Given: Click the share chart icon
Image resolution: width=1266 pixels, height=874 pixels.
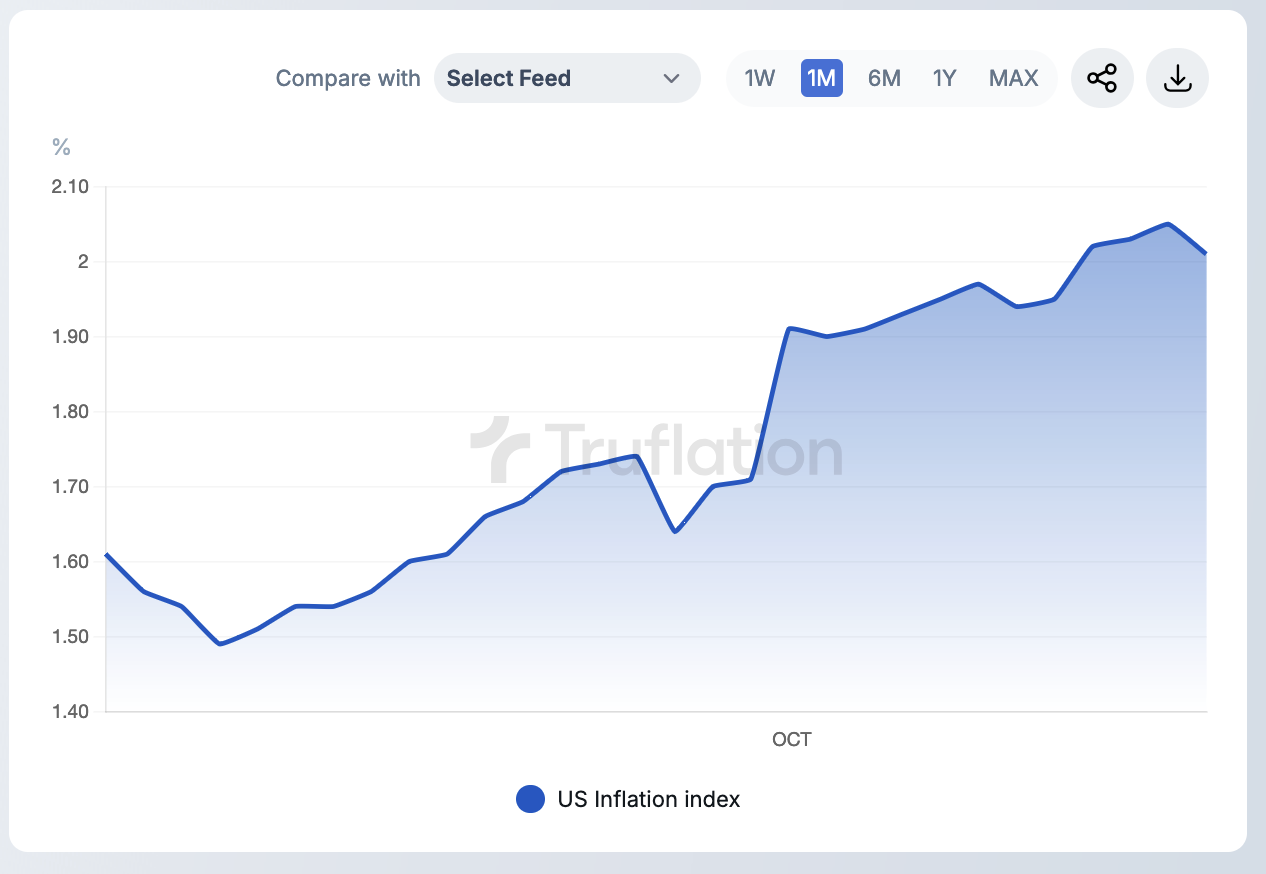Looking at the screenshot, I should (x=1102, y=78).
